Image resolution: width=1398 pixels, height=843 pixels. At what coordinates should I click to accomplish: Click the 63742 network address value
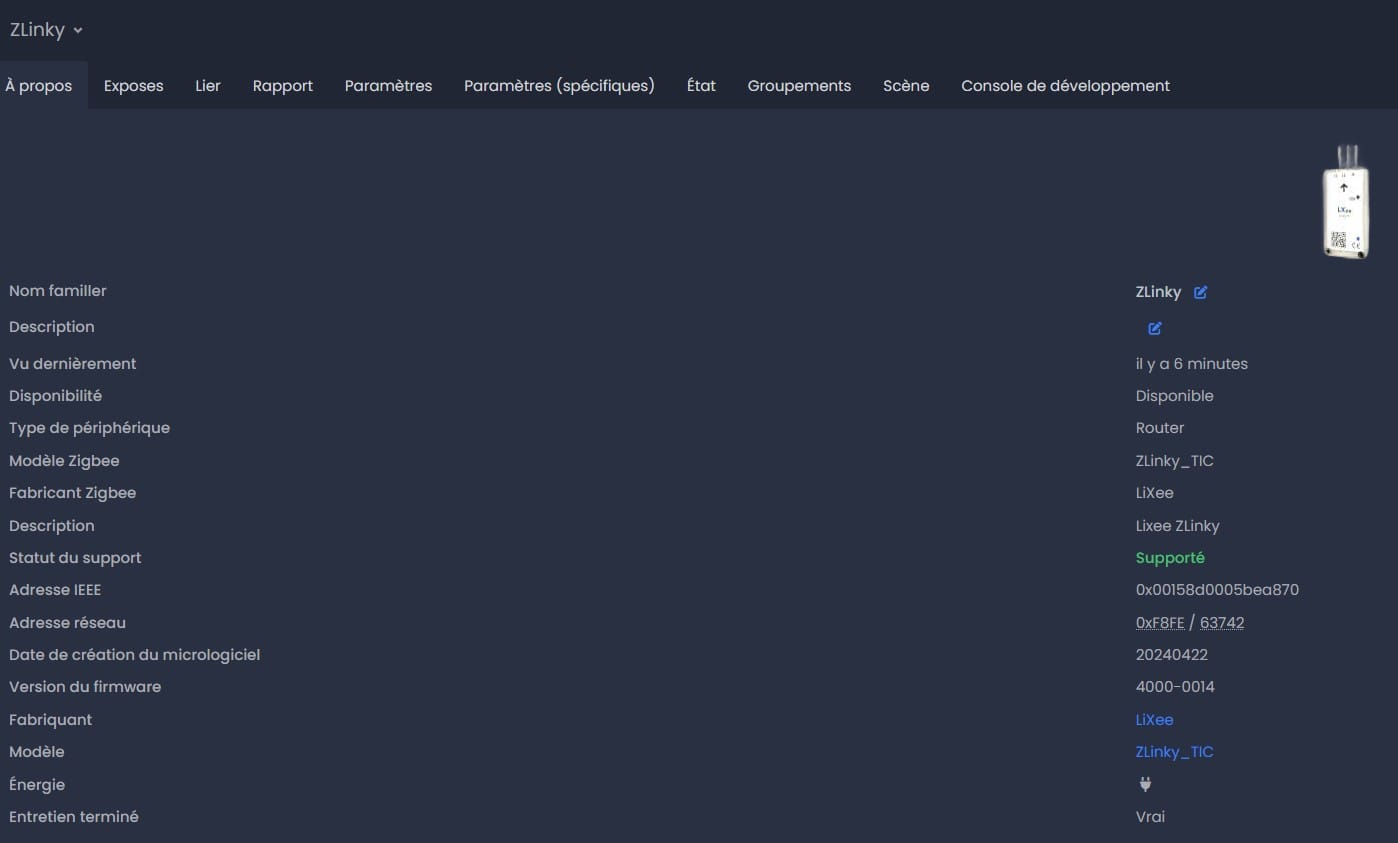pos(1222,622)
